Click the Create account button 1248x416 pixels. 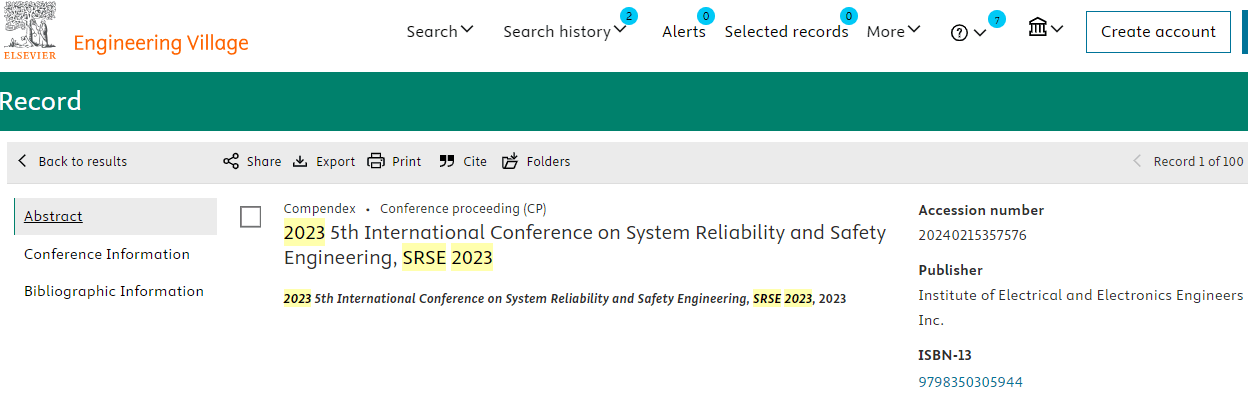pos(1158,32)
